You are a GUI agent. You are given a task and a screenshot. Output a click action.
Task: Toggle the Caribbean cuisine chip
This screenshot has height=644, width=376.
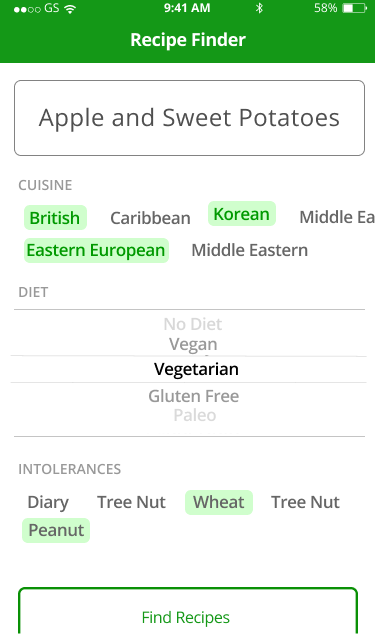[x=150, y=218]
